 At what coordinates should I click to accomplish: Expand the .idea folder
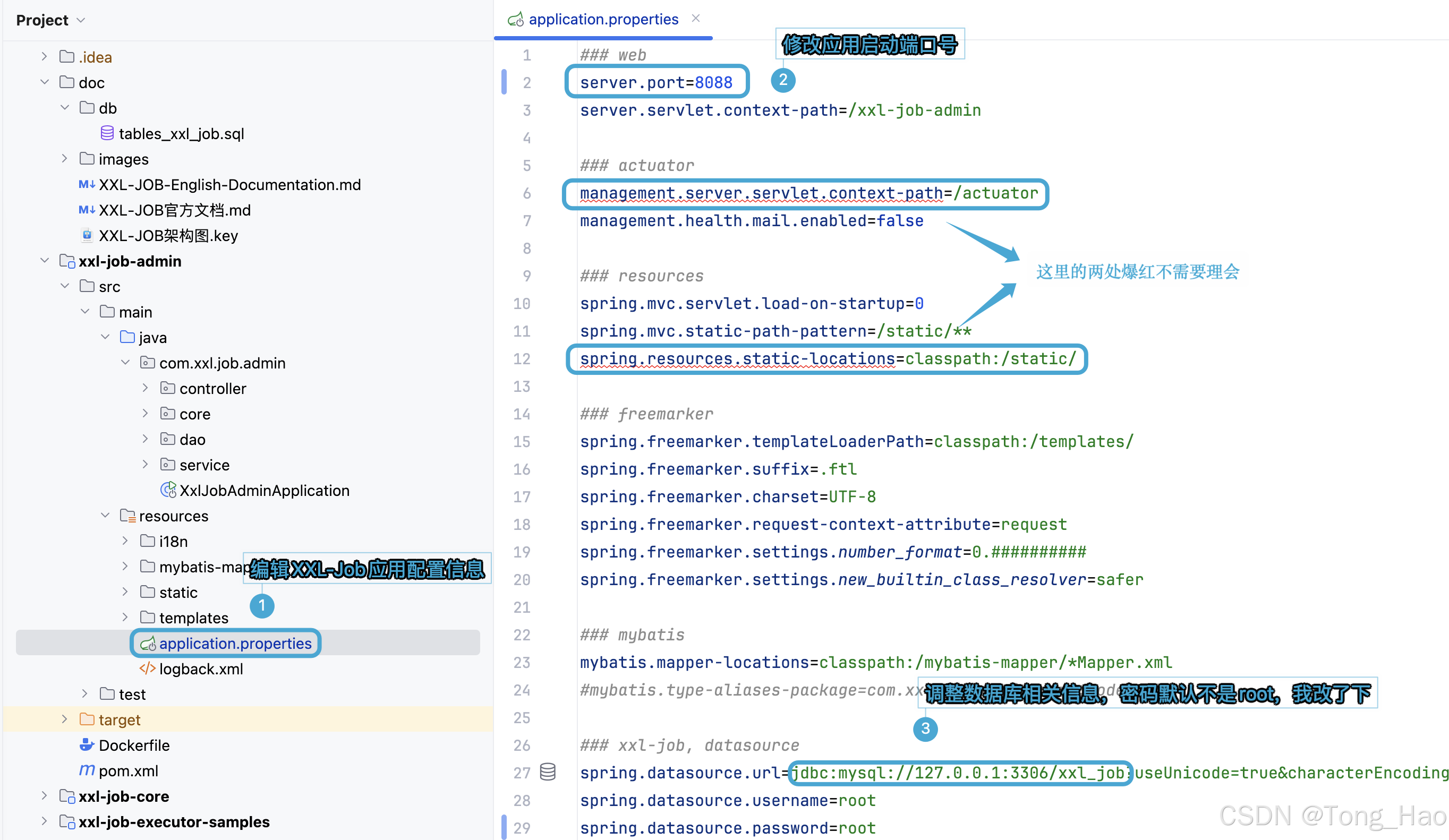[44, 56]
